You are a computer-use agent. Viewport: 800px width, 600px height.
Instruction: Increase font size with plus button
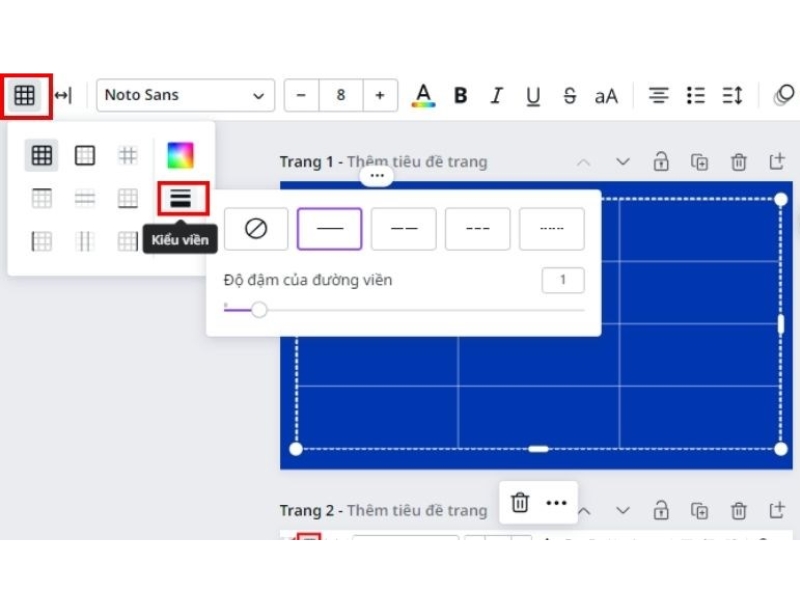pyautogui.click(x=380, y=96)
